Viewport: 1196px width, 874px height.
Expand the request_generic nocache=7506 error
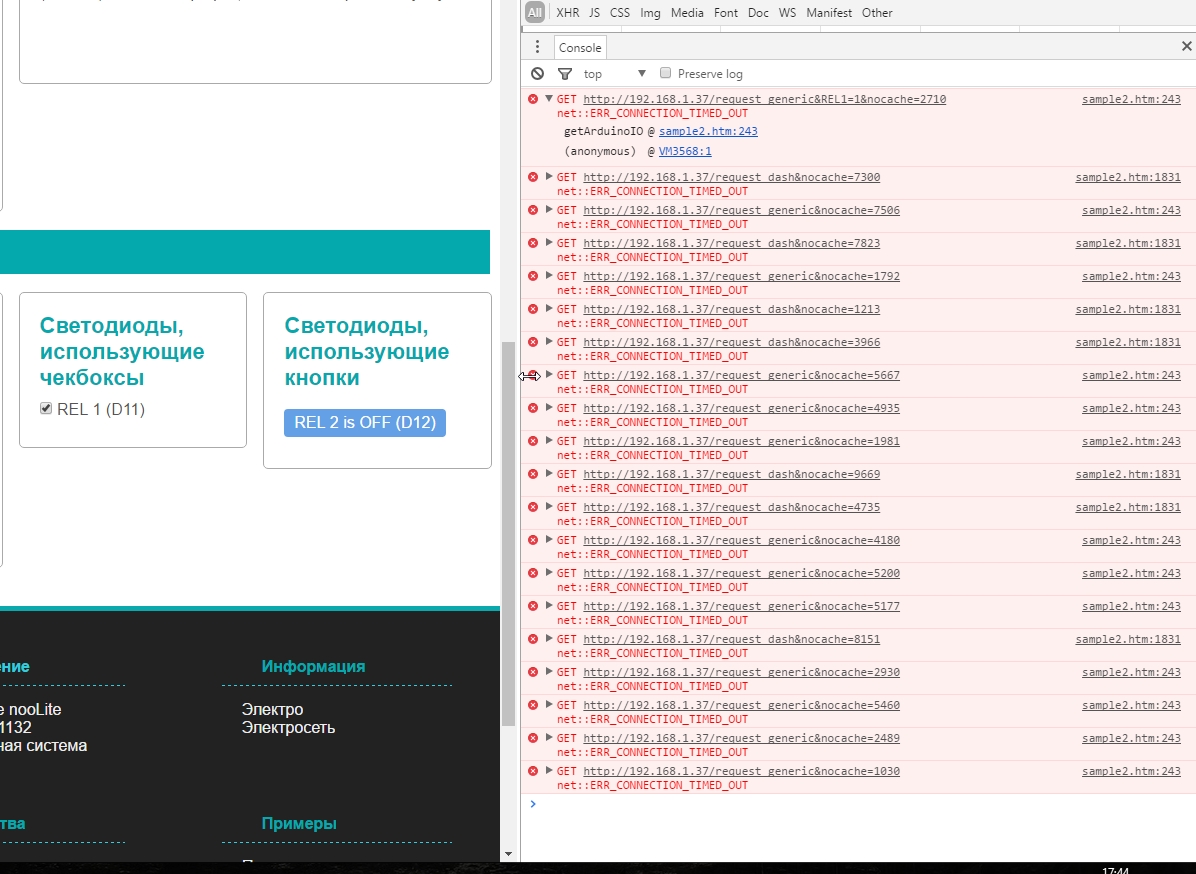pos(548,209)
